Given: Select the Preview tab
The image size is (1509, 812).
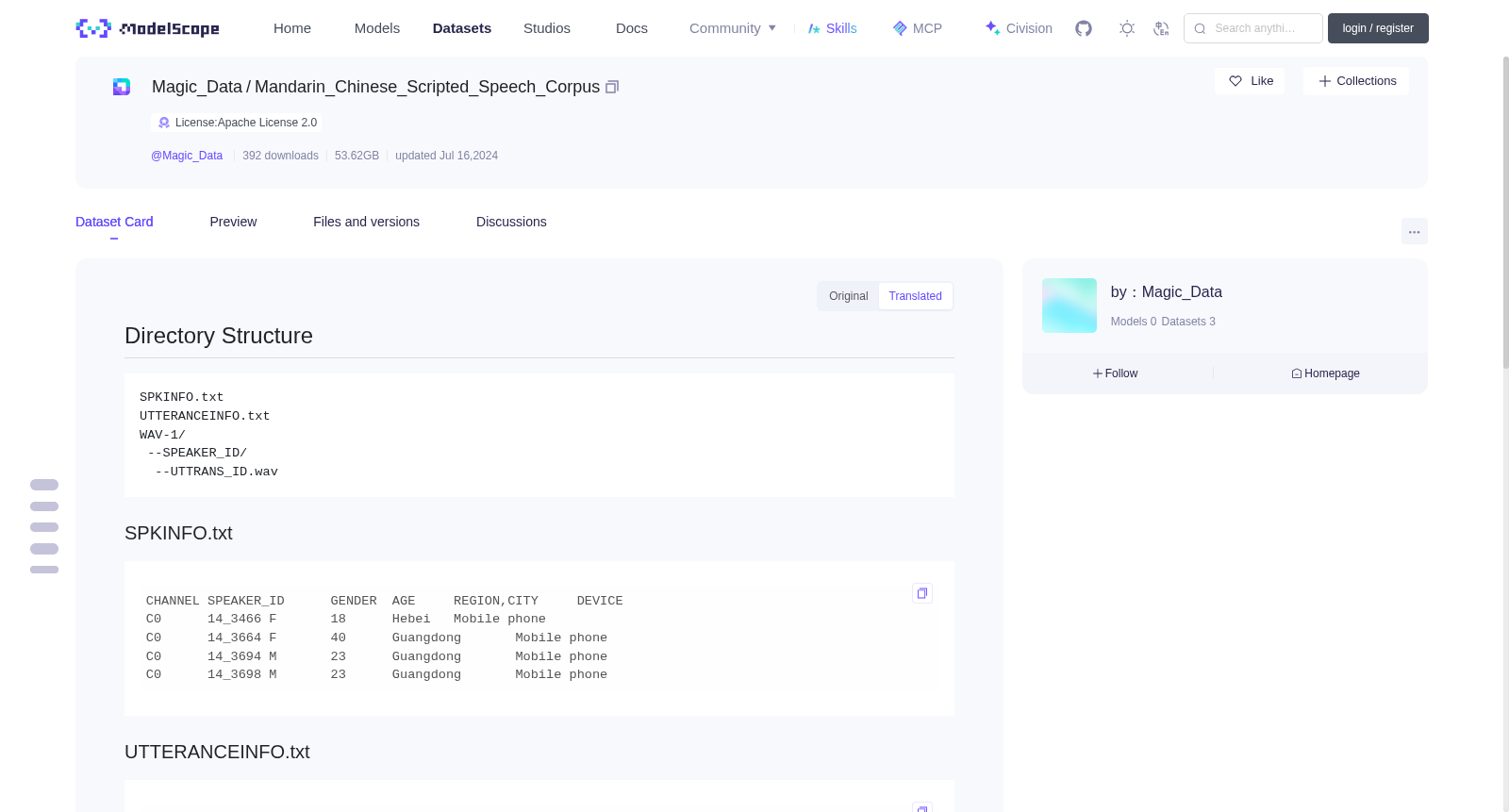Looking at the screenshot, I should tap(233, 222).
